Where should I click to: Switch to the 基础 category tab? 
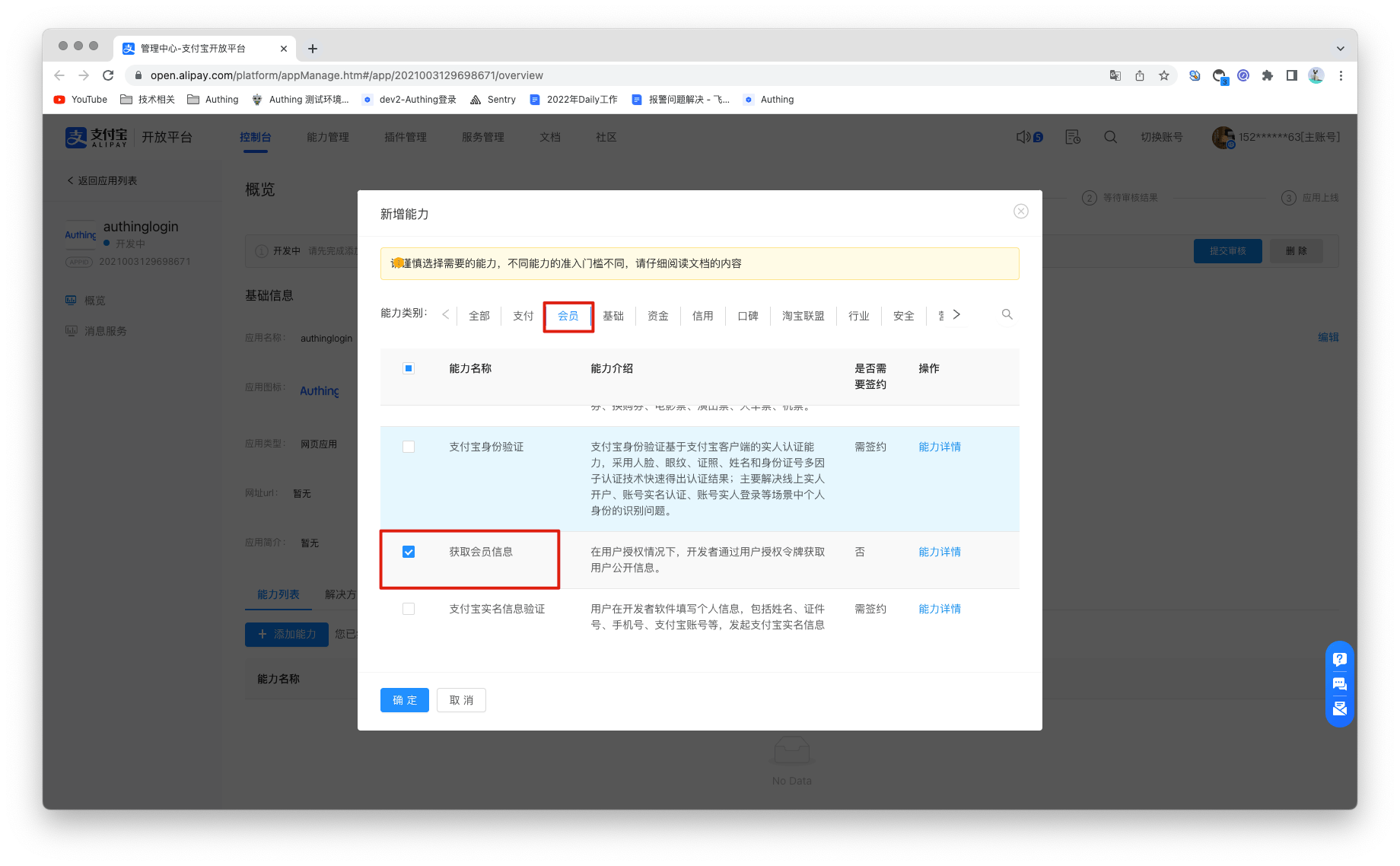pyautogui.click(x=612, y=316)
